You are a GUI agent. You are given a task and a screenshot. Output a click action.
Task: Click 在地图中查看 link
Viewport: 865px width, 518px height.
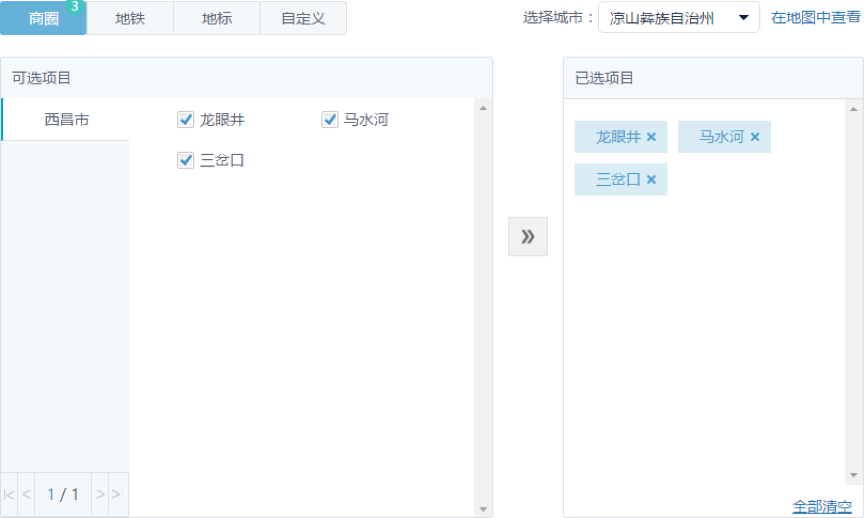[815, 18]
